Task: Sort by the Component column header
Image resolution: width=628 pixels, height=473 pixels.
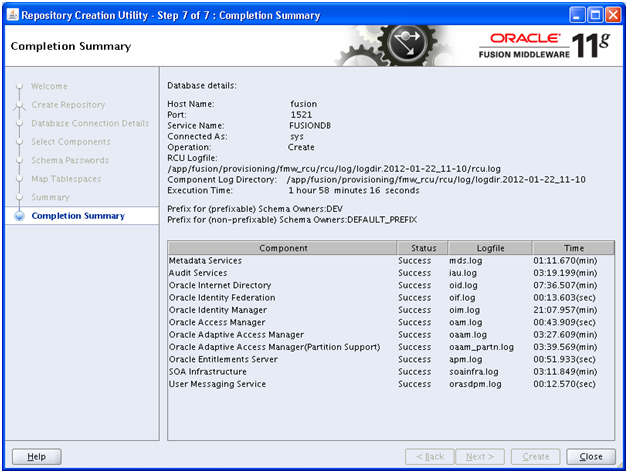Action: tap(283, 248)
